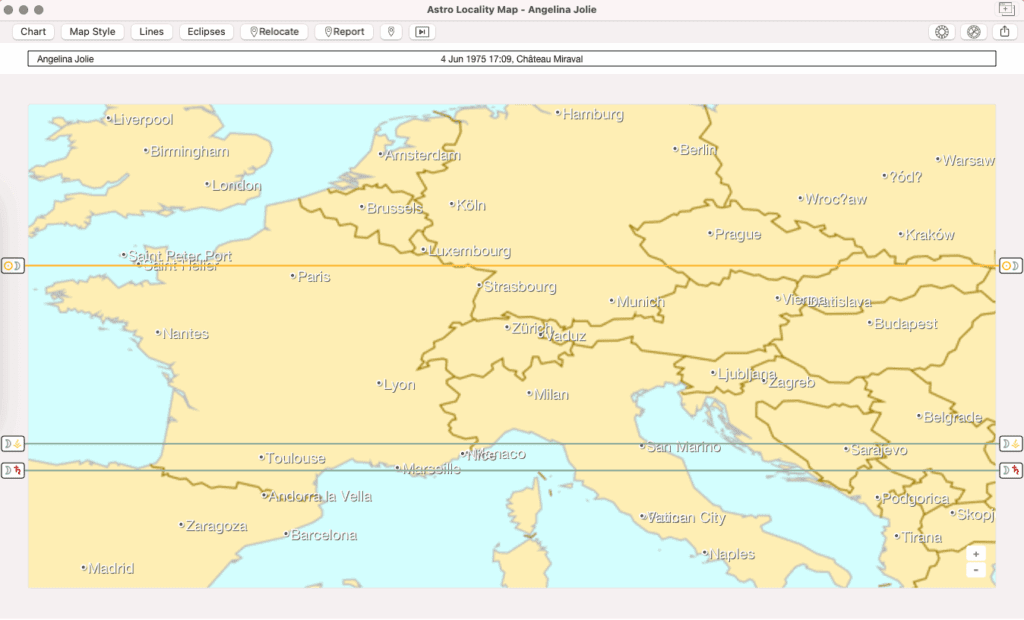Select the Sun-Moon line marker on right edge
This screenshot has height=620, width=1024.
1011,266
